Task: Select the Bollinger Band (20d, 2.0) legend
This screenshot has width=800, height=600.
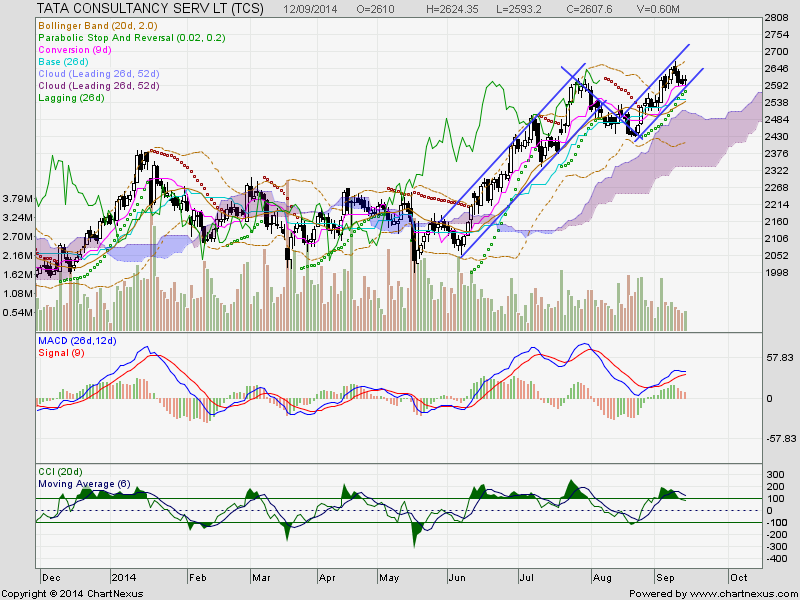Action: (x=98, y=26)
